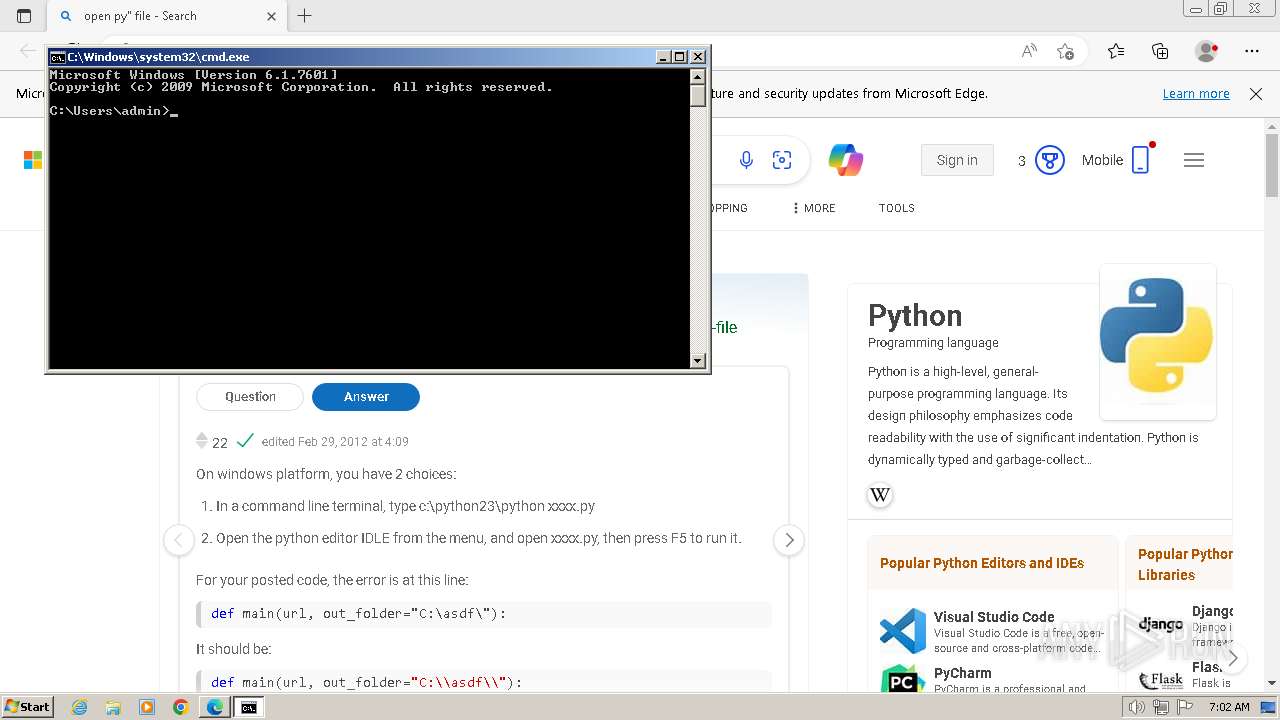
Task: Open Microsoft Rewards medal icon
Action: [1049, 160]
